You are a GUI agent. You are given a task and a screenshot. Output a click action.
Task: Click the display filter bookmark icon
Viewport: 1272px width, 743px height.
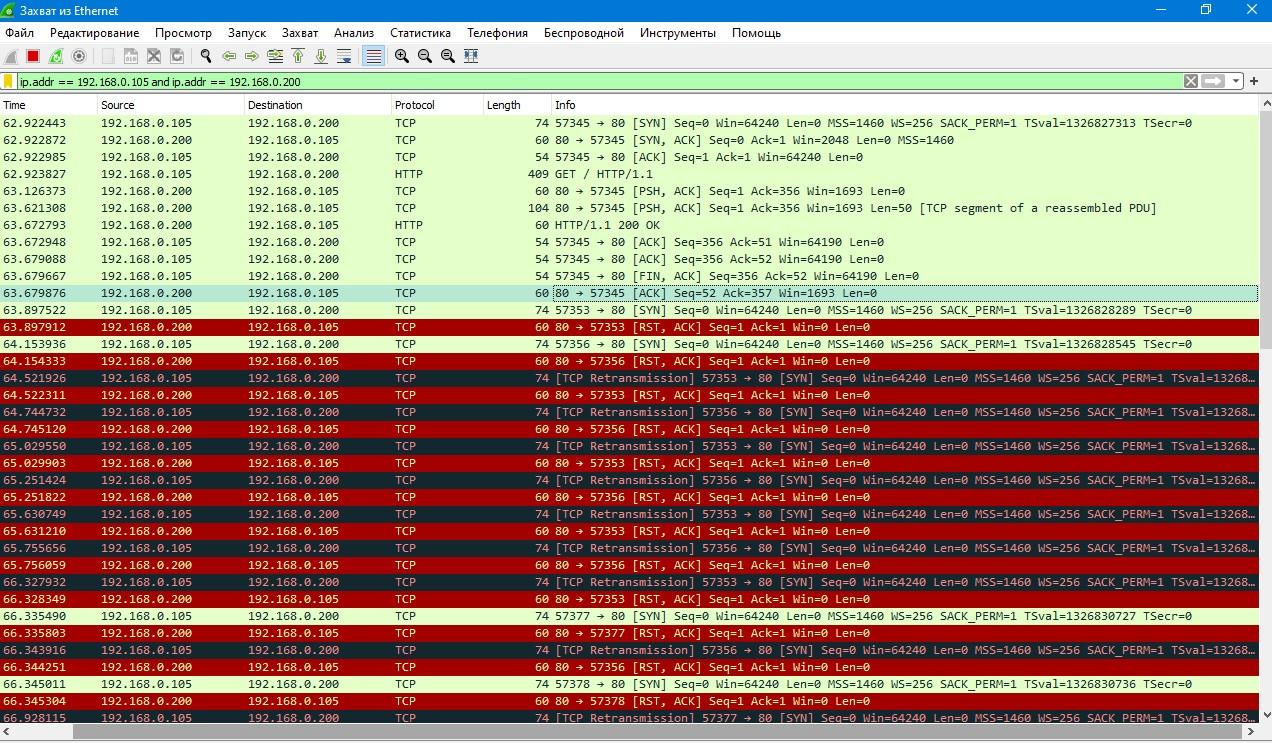pos(9,82)
